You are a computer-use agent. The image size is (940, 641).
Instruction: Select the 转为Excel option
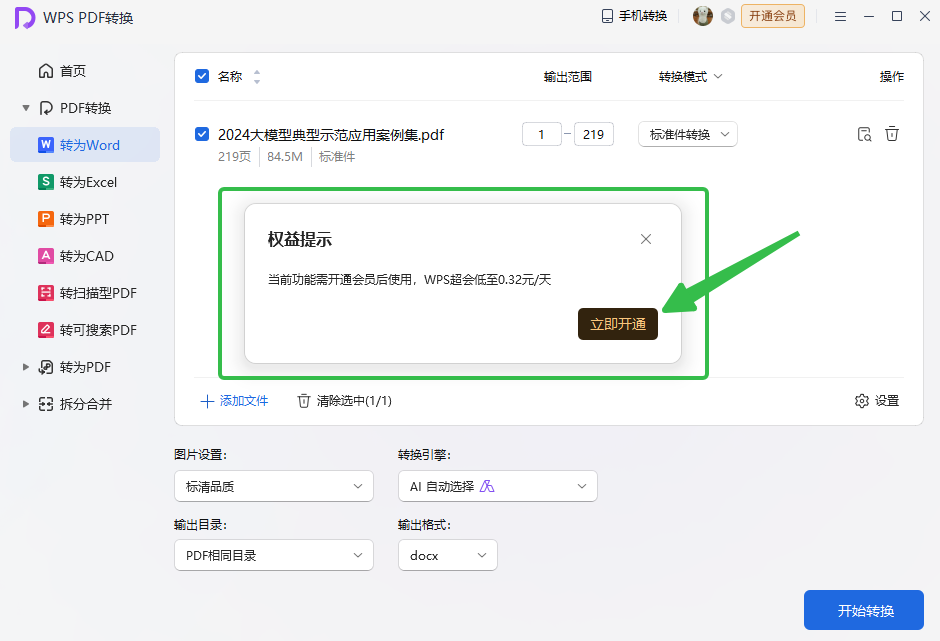85,182
